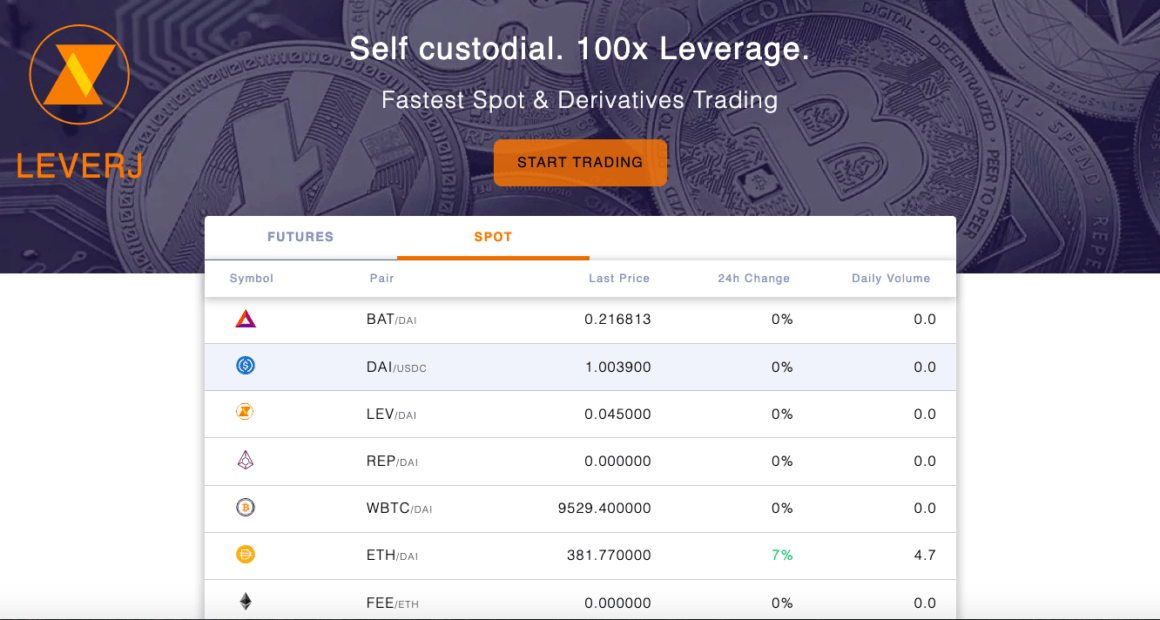
Task: Click the BAT token icon
Action: coord(245,319)
